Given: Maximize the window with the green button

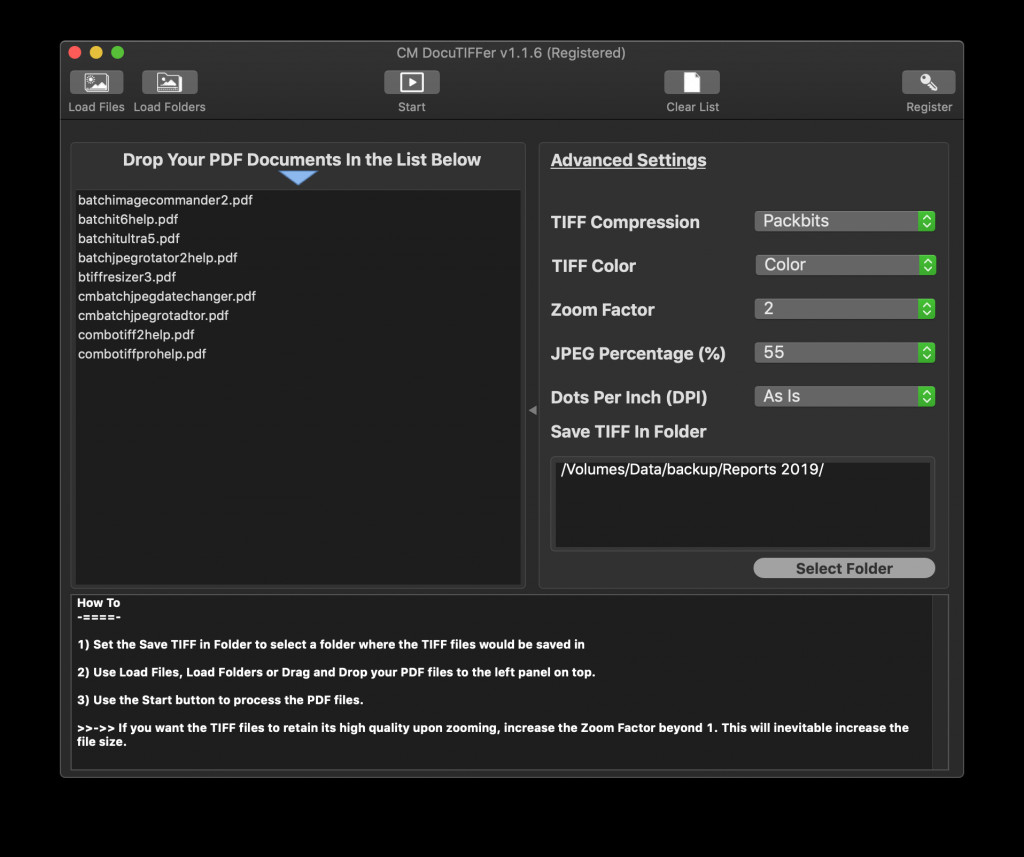Looking at the screenshot, I should pos(118,52).
